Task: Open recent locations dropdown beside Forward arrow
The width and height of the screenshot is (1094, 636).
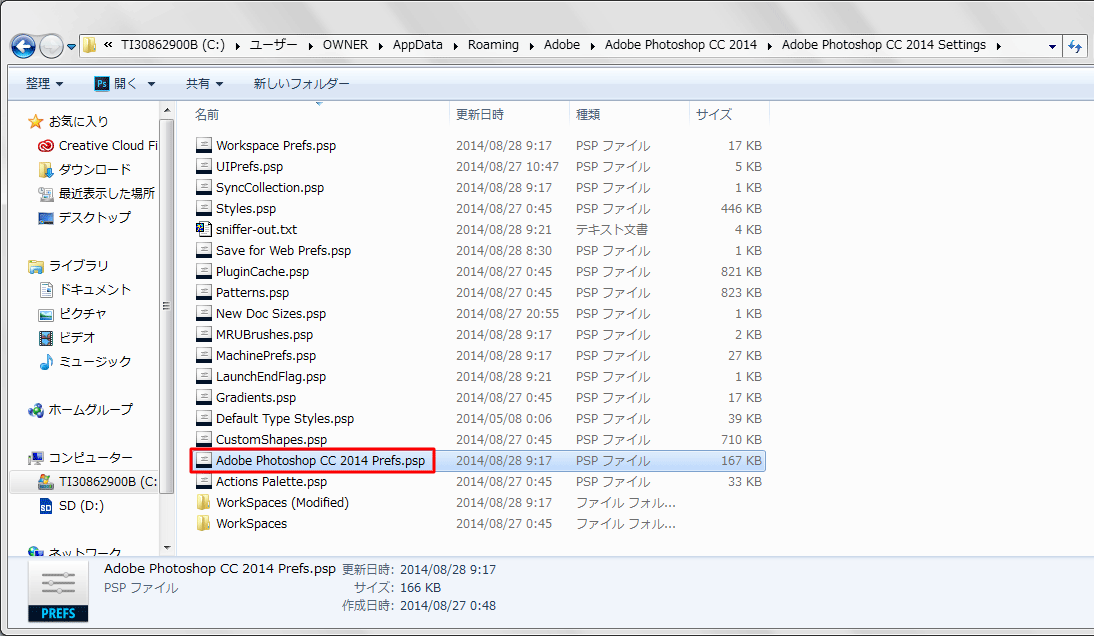Action: pos(71,47)
